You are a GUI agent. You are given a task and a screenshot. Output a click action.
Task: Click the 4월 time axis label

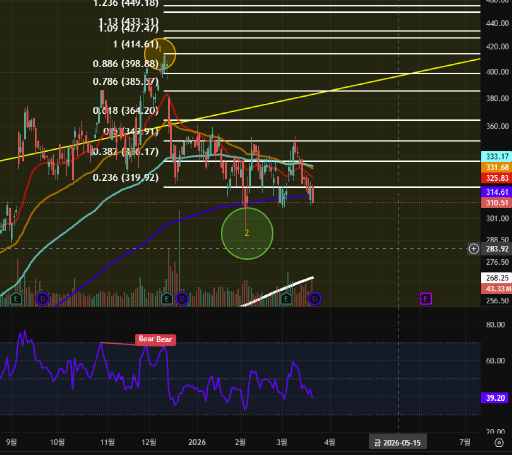click(x=330, y=442)
